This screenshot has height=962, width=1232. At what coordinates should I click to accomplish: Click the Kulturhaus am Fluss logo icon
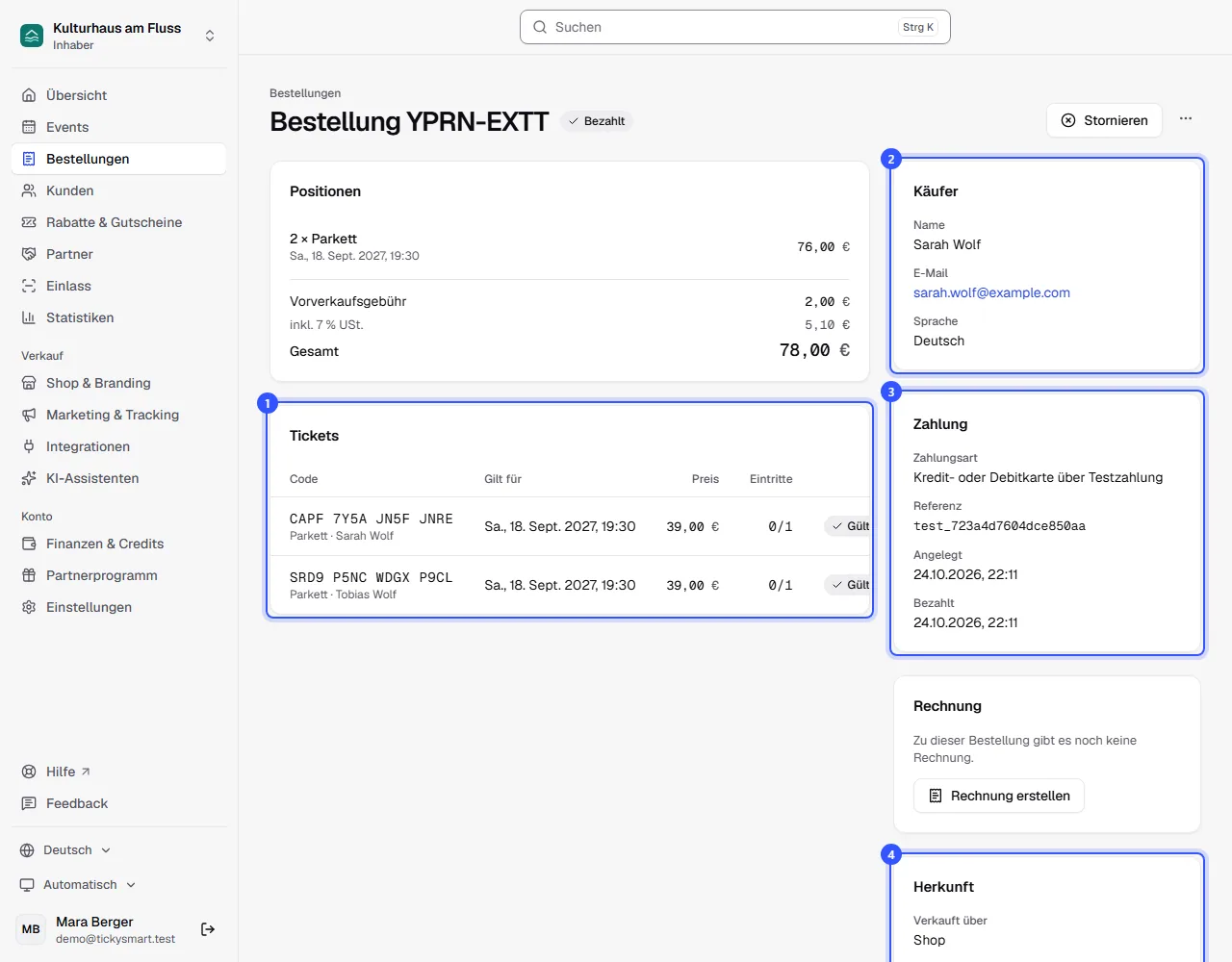click(x=32, y=37)
